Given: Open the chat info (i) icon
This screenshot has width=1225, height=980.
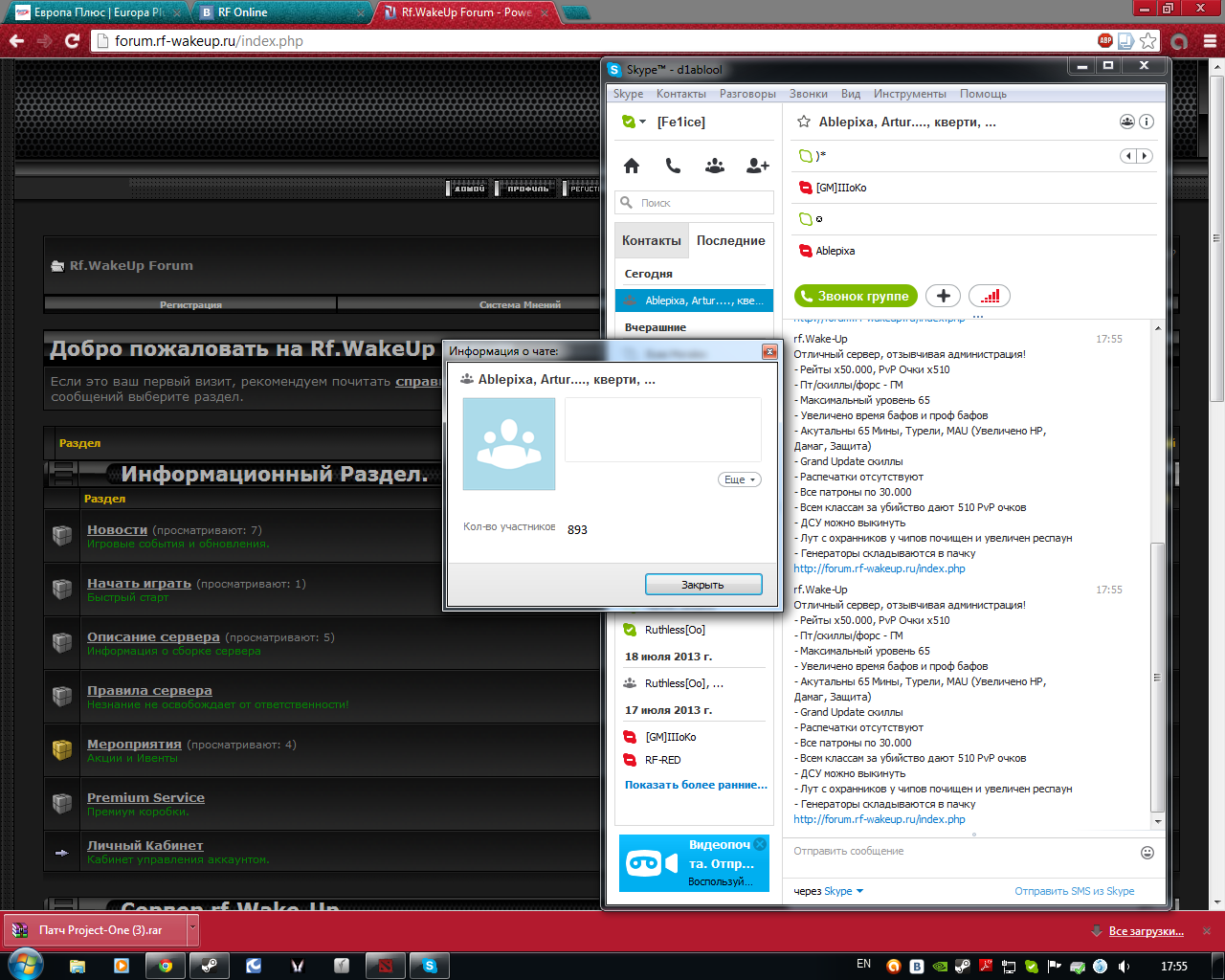Looking at the screenshot, I should (x=1147, y=122).
